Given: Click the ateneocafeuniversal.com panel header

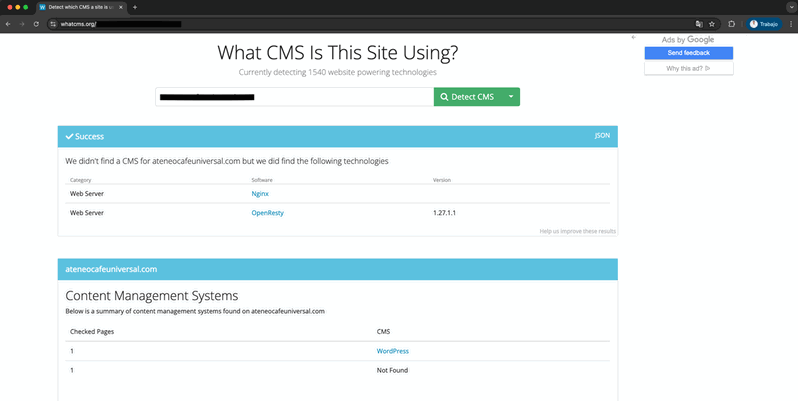Looking at the screenshot, I should tap(337, 269).
